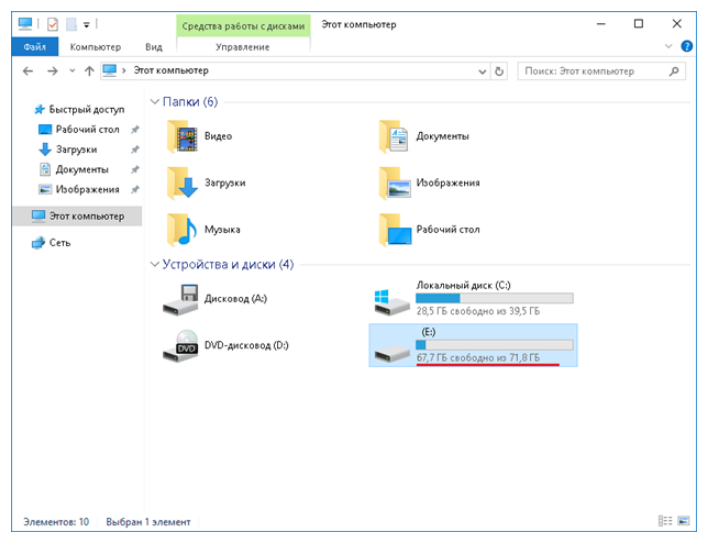Open Локальный диск (C:) drive icon
703x538 pixels.
390,298
